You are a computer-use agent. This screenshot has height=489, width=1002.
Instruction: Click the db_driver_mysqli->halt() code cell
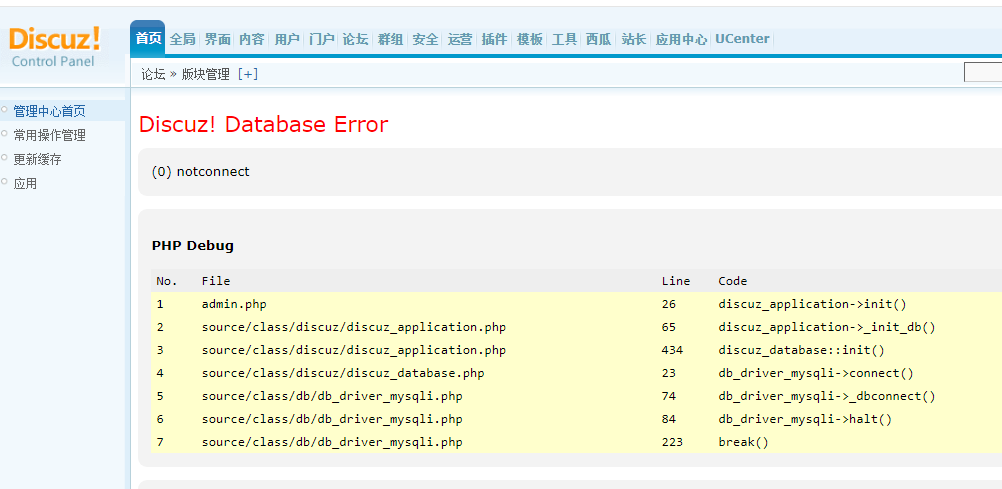pos(805,419)
